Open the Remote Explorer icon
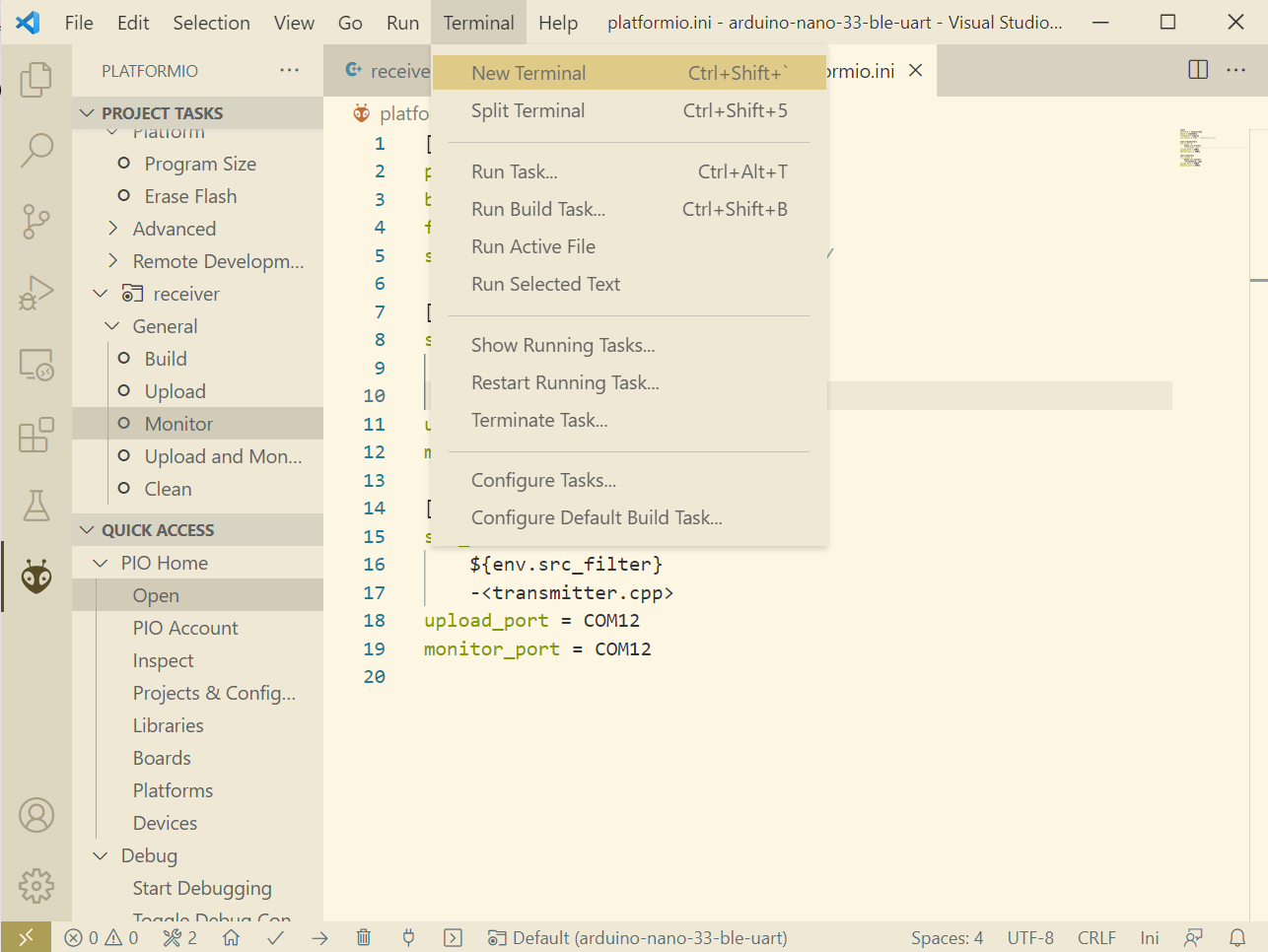The width and height of the screenshot is (1268, 952). (36, 364)
